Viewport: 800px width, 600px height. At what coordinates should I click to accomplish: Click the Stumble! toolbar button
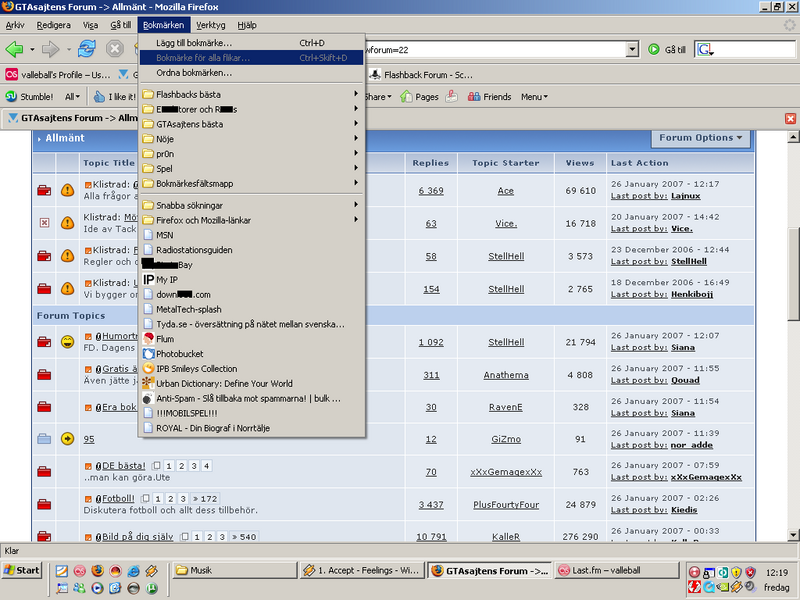coord(30,97)
